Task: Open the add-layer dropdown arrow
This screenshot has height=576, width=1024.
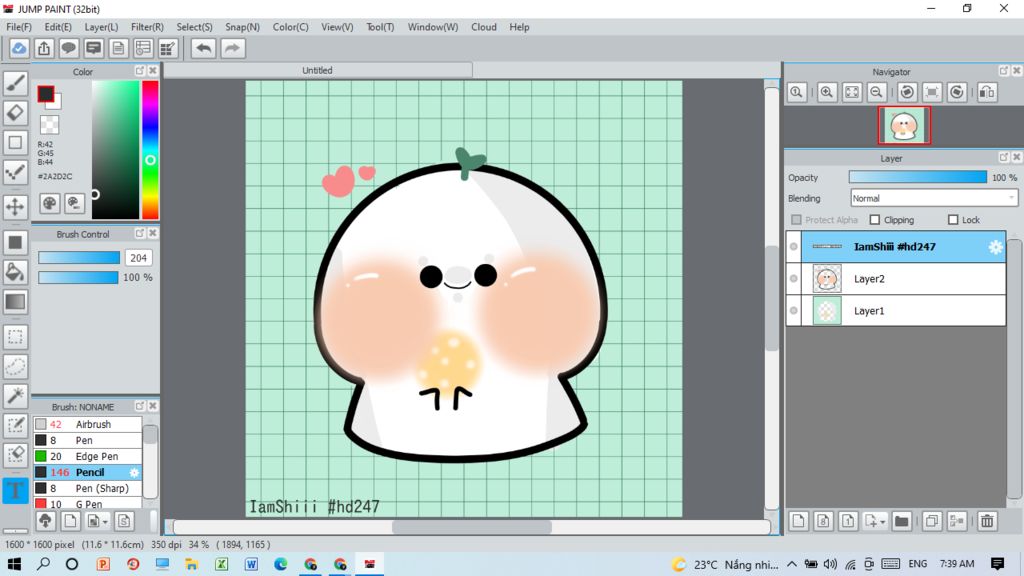Action: [x=882, y=522]
